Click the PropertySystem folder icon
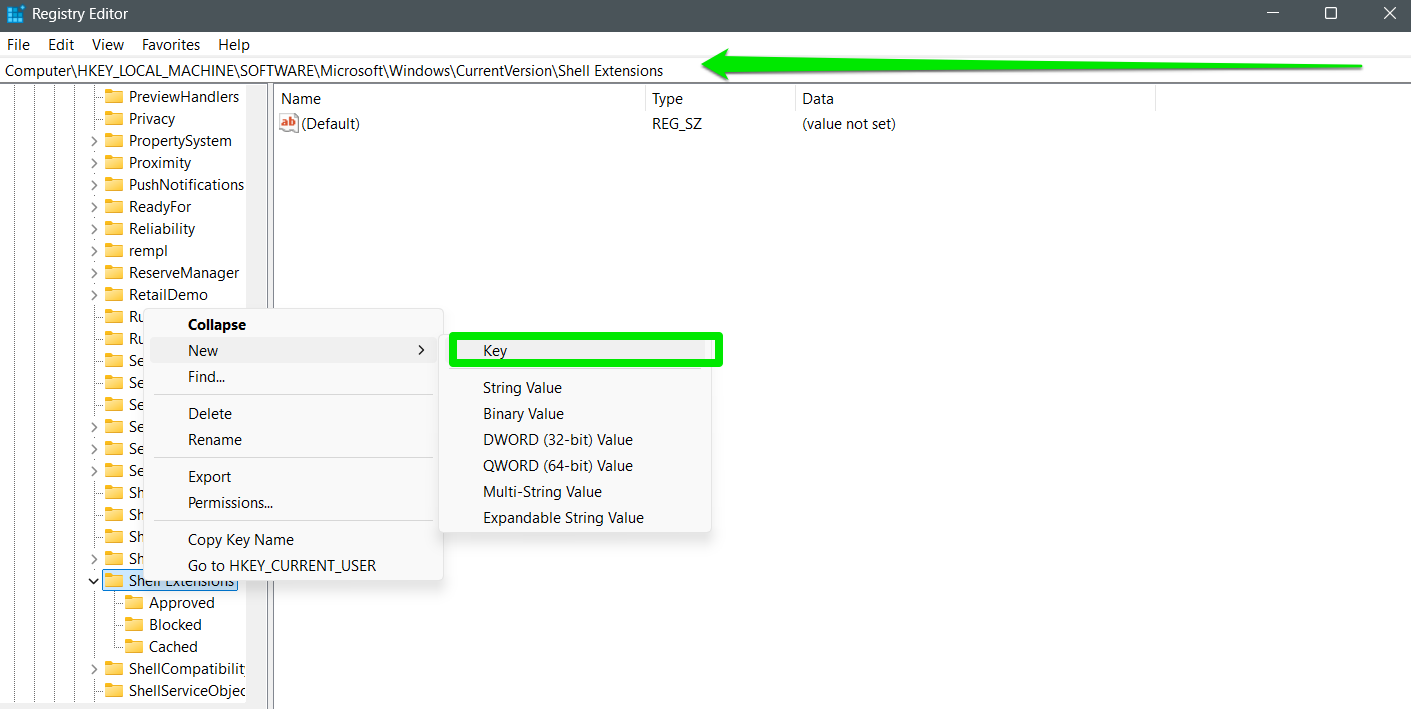 click(114, 141)
